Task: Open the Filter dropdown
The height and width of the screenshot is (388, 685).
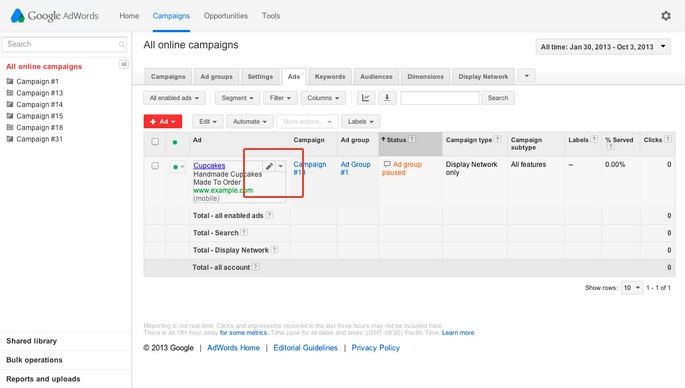Action: click(x=280, y=98)
